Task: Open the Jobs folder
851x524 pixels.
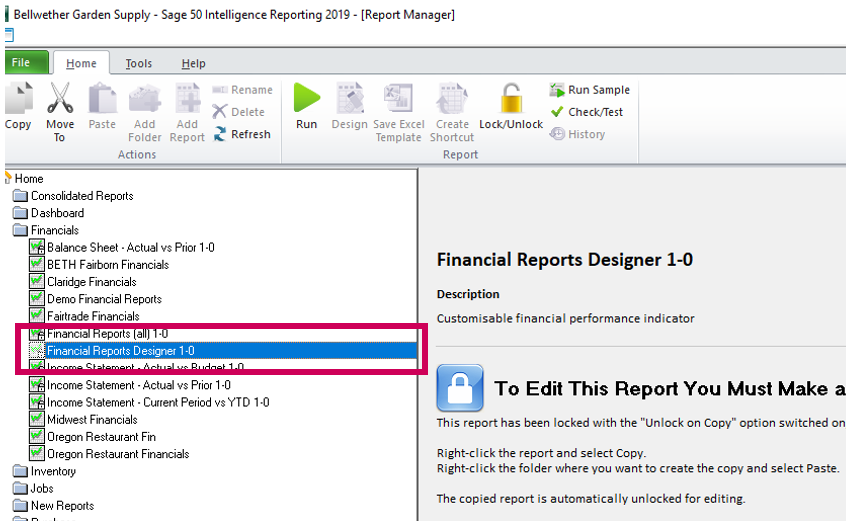Action: click(x=42, y=488)
